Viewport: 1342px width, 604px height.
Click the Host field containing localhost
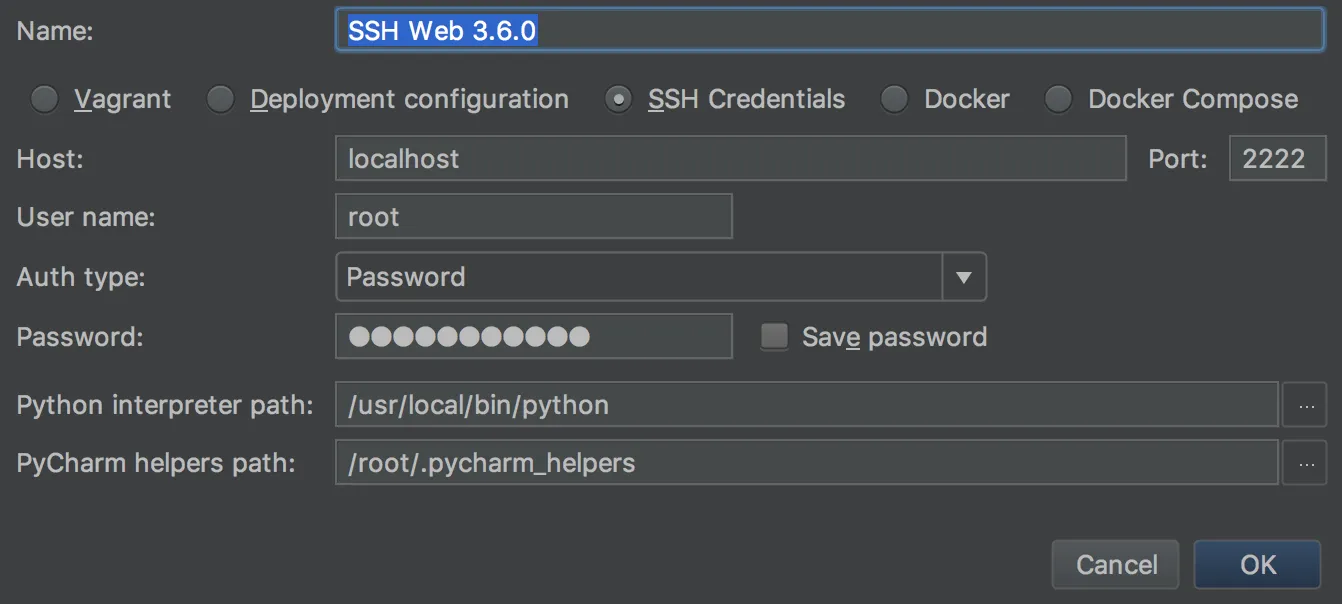(730, 158)
